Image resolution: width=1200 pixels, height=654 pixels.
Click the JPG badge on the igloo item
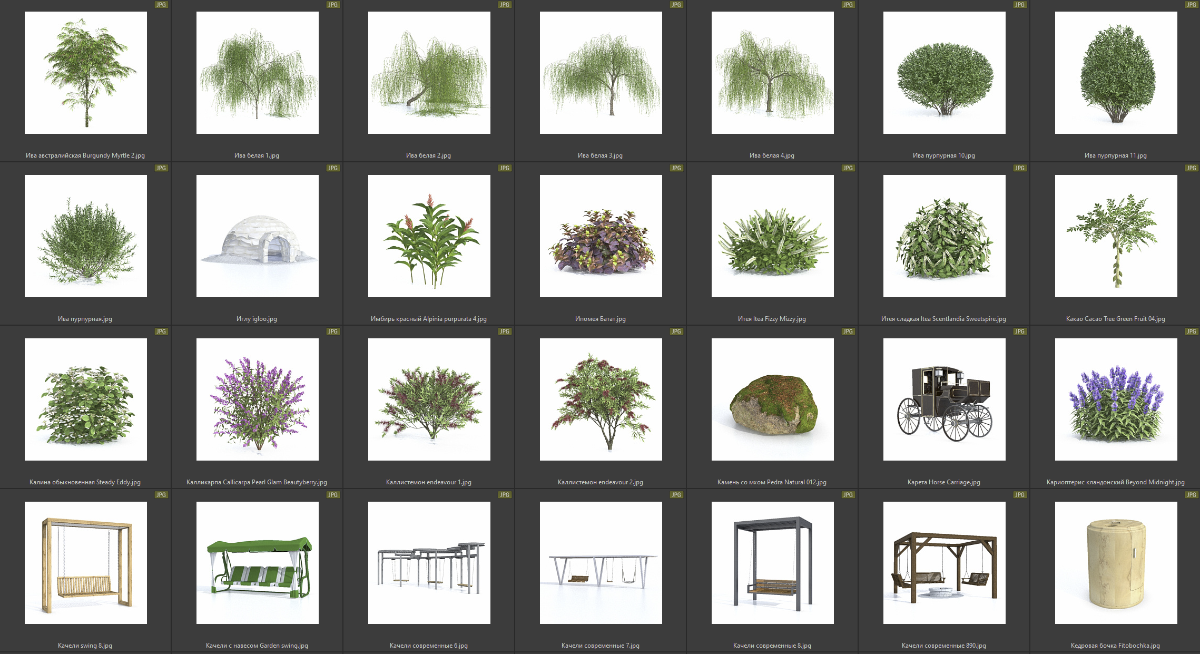[x=333, y=168]
